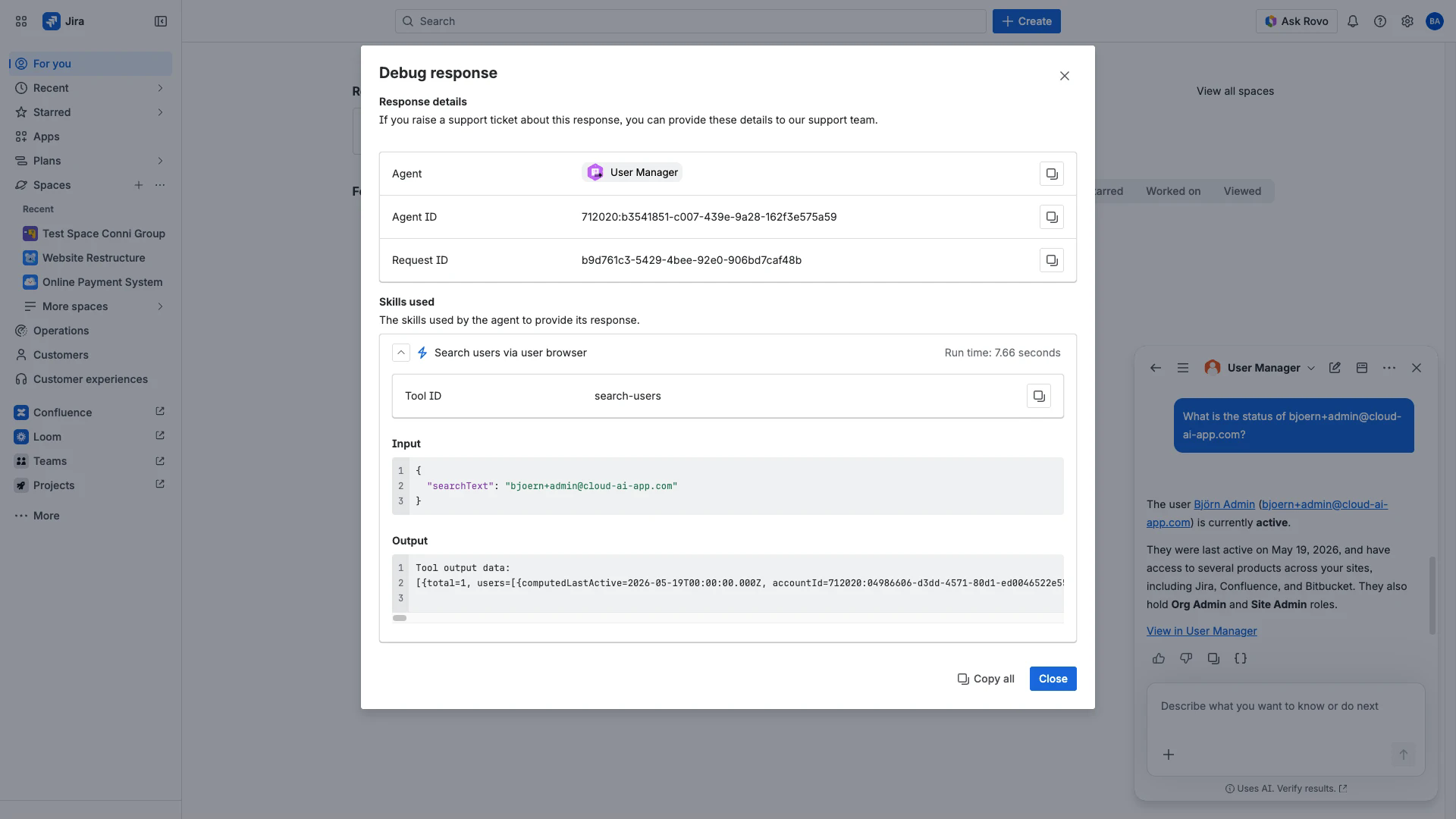Open the Björn Admin user link
This screenshot has height=819, width=1456.
point(1224,504)
